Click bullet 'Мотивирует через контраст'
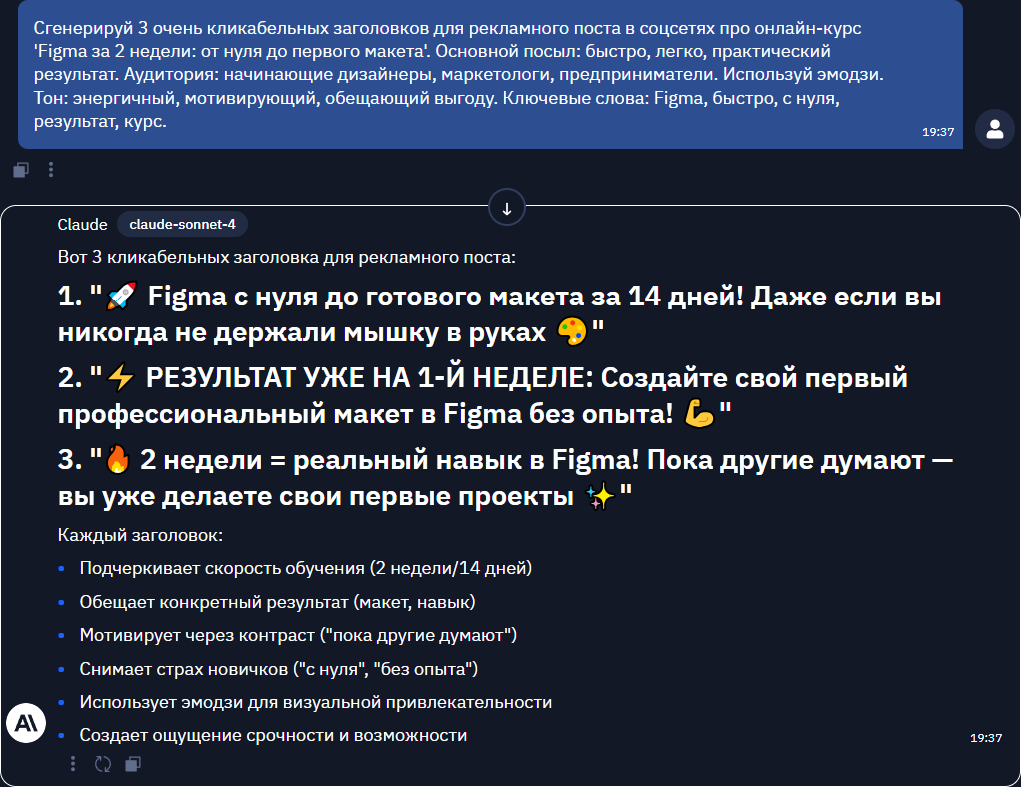This screenshot has height=787, width=1021. coord(298,635)
